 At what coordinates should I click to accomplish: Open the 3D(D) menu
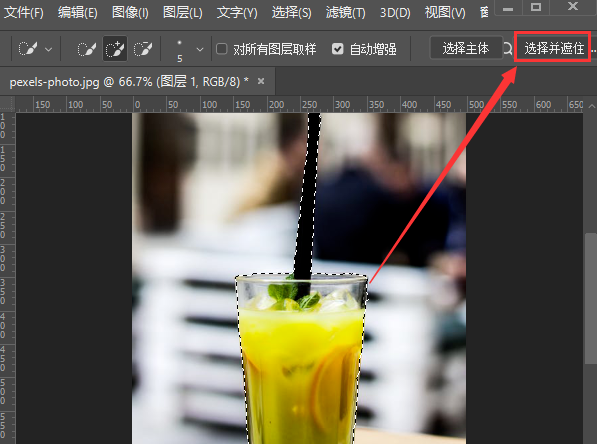coord(395,13)
